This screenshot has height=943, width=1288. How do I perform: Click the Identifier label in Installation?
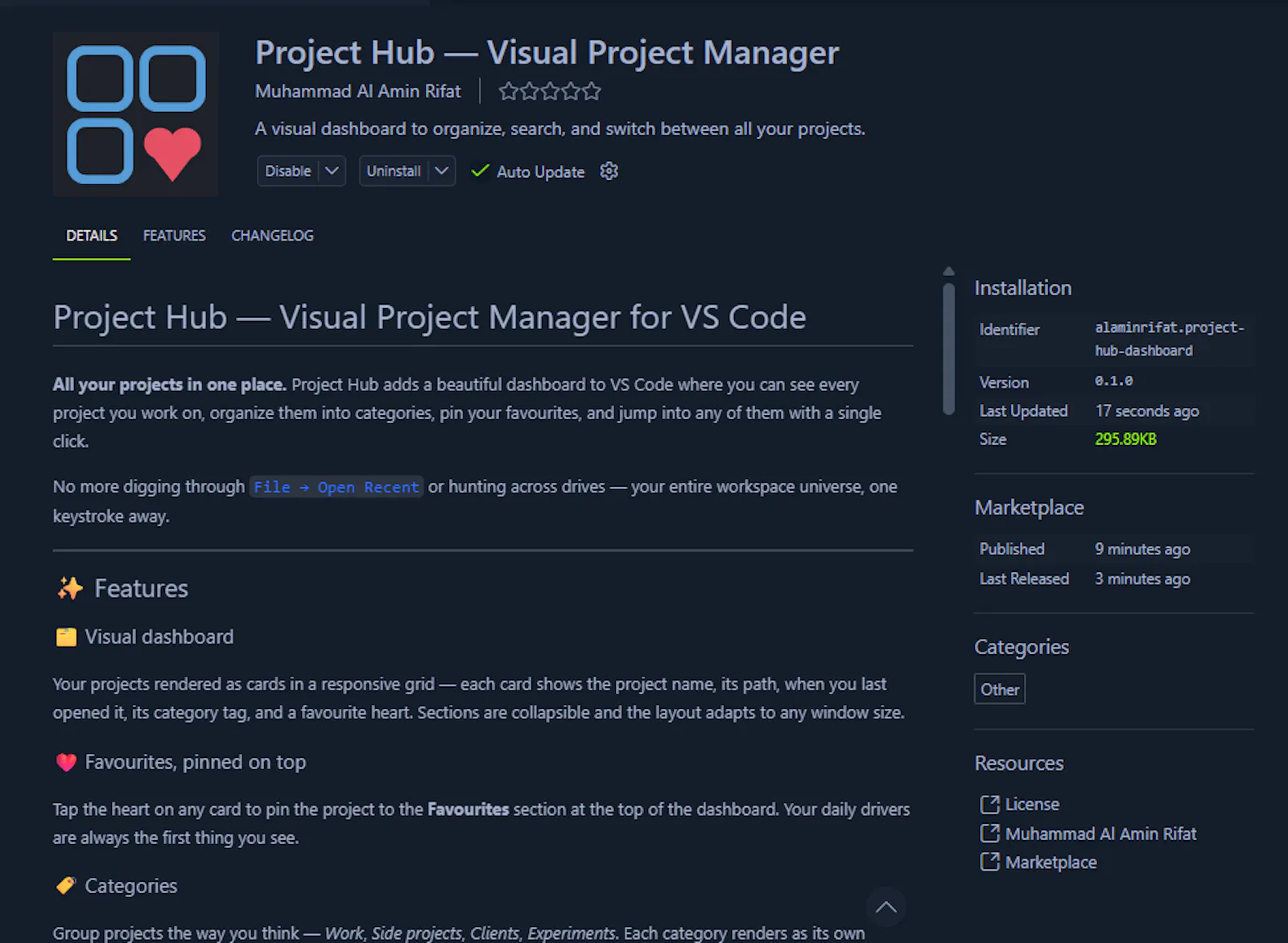(1009, 330)
